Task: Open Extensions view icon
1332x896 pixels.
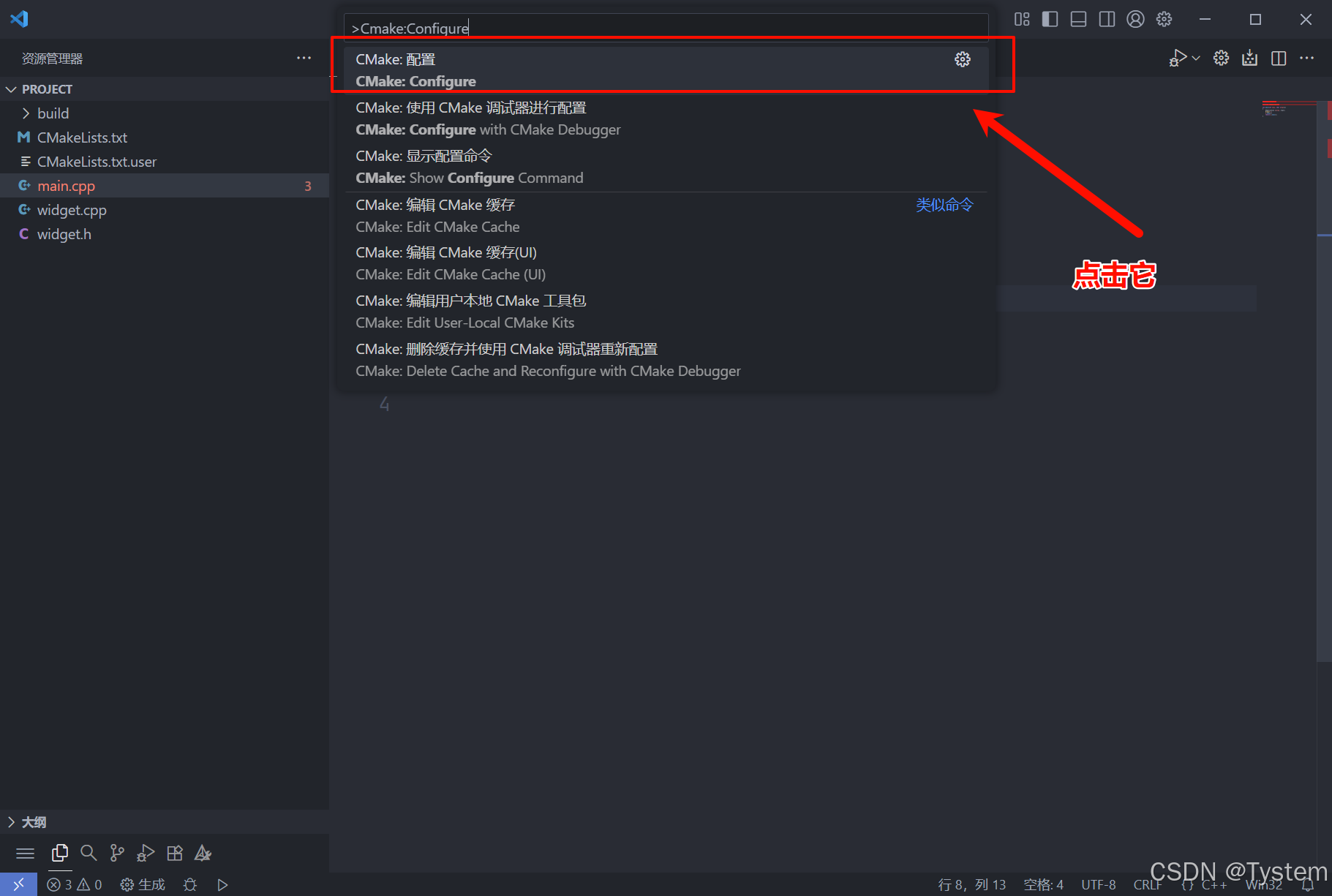Action: [x=175, y=853]
